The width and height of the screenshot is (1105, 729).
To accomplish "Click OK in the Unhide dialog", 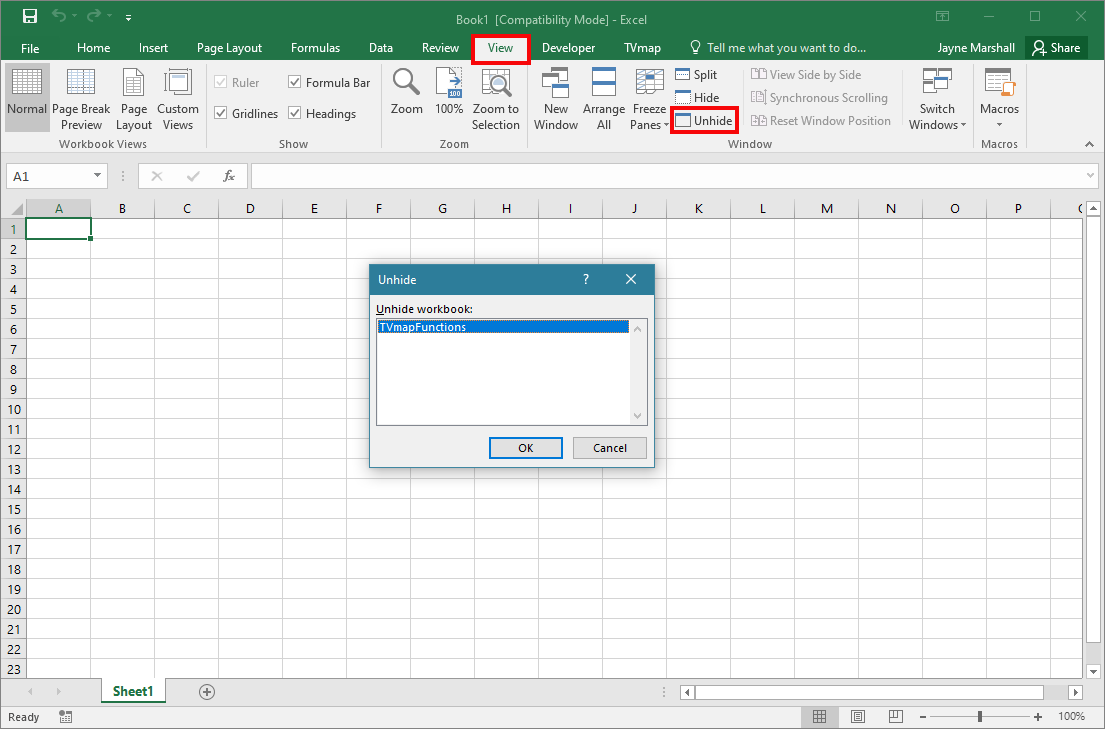I will pos(526,448).
